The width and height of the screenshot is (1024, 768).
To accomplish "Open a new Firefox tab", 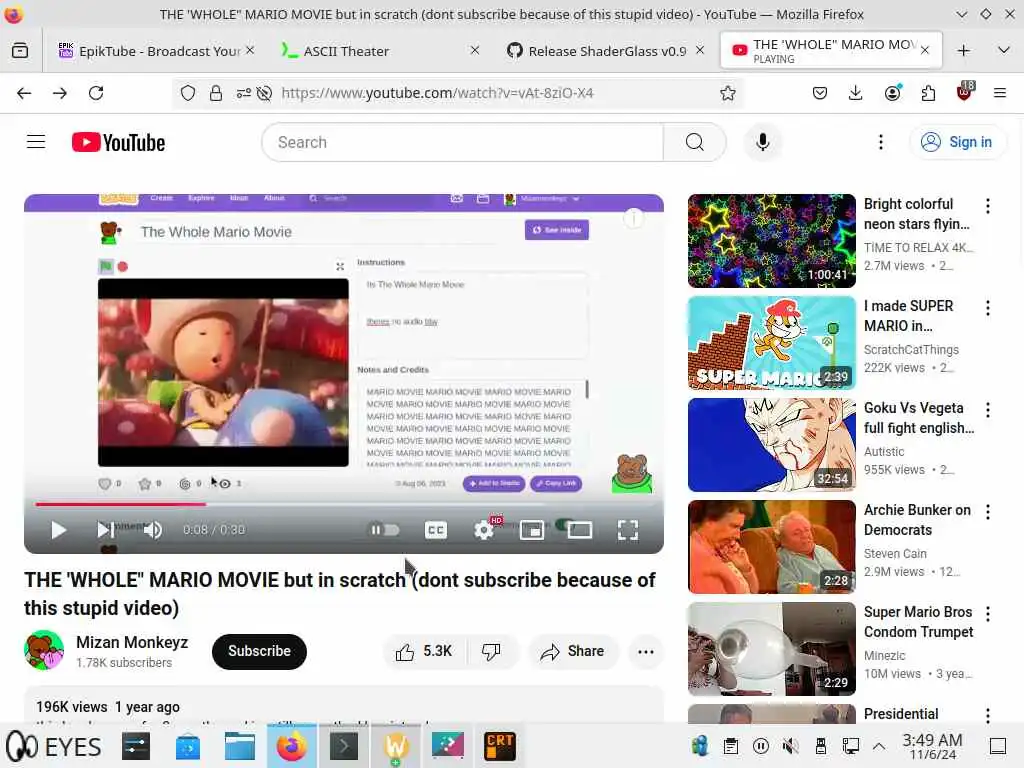I will coord(963,51).
